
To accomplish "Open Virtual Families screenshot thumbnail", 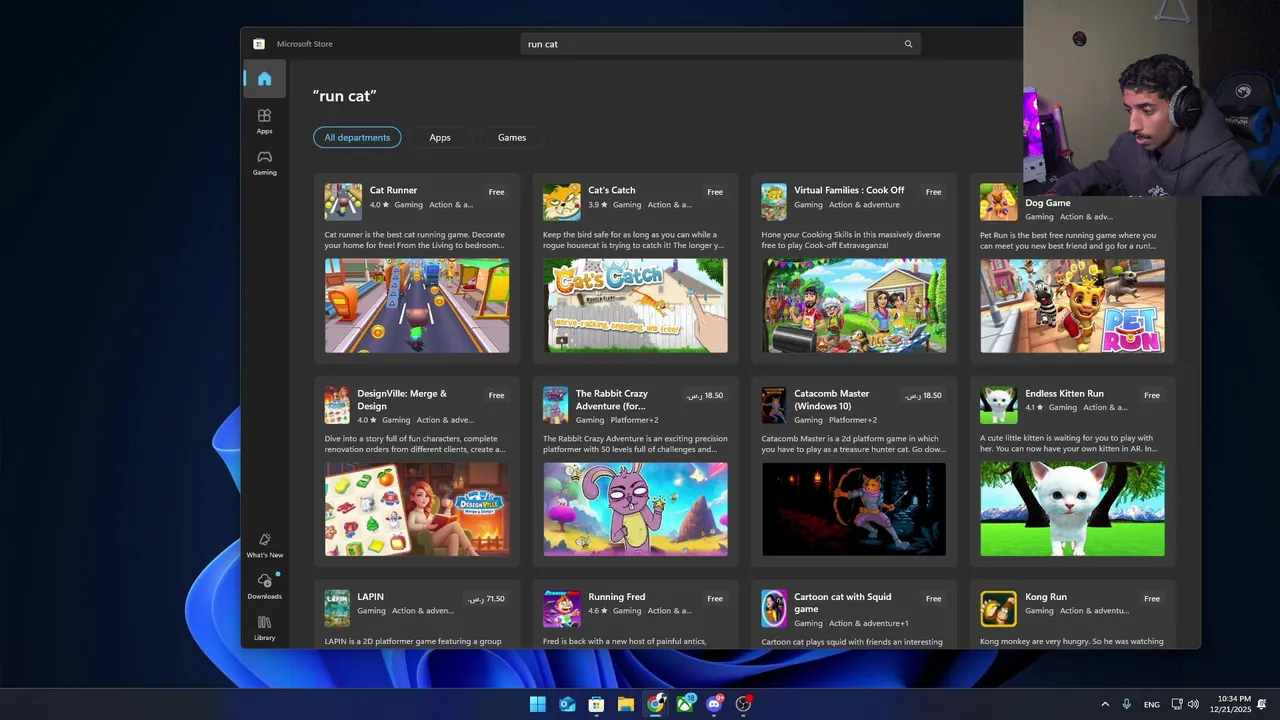I will (x=854, y=306).
